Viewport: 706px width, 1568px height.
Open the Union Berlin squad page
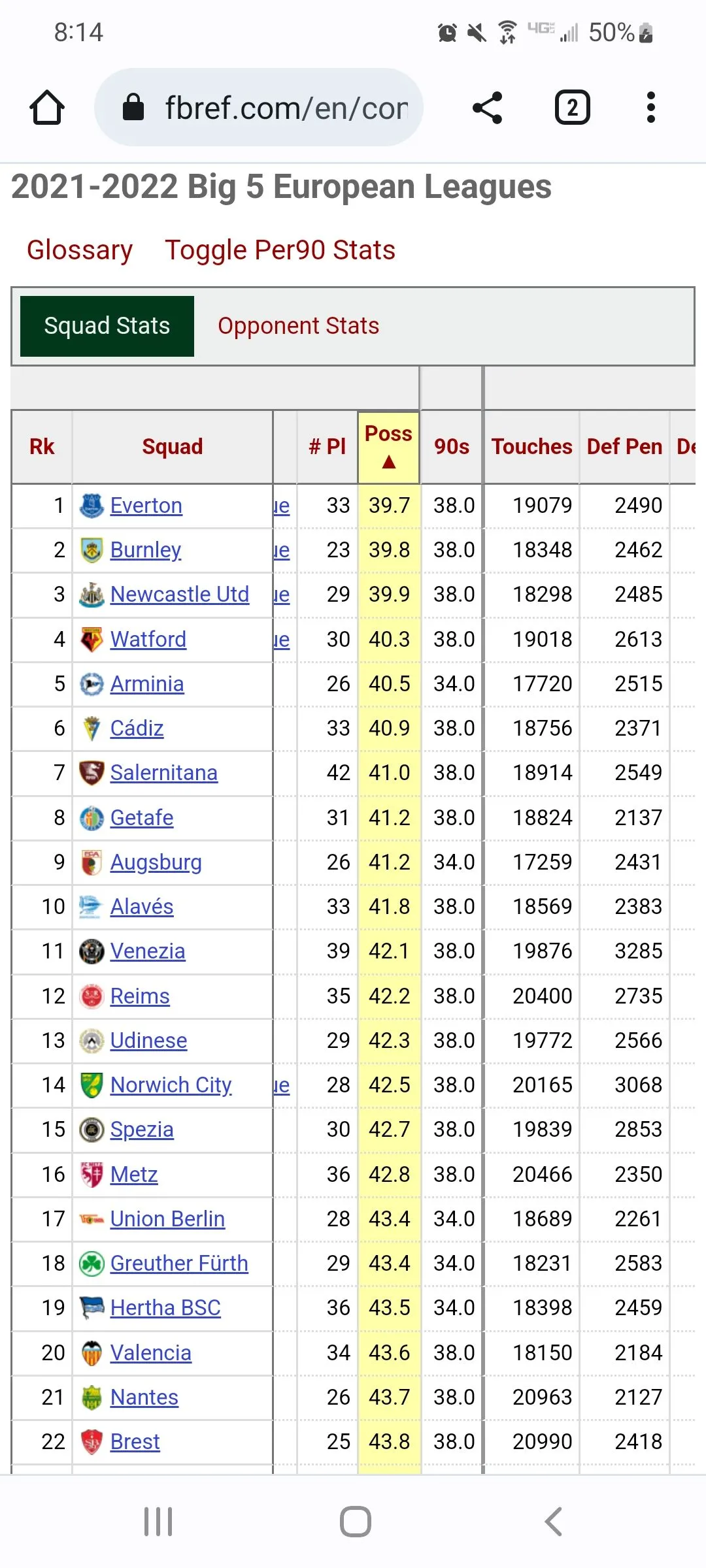click(x=167, y=1219)
